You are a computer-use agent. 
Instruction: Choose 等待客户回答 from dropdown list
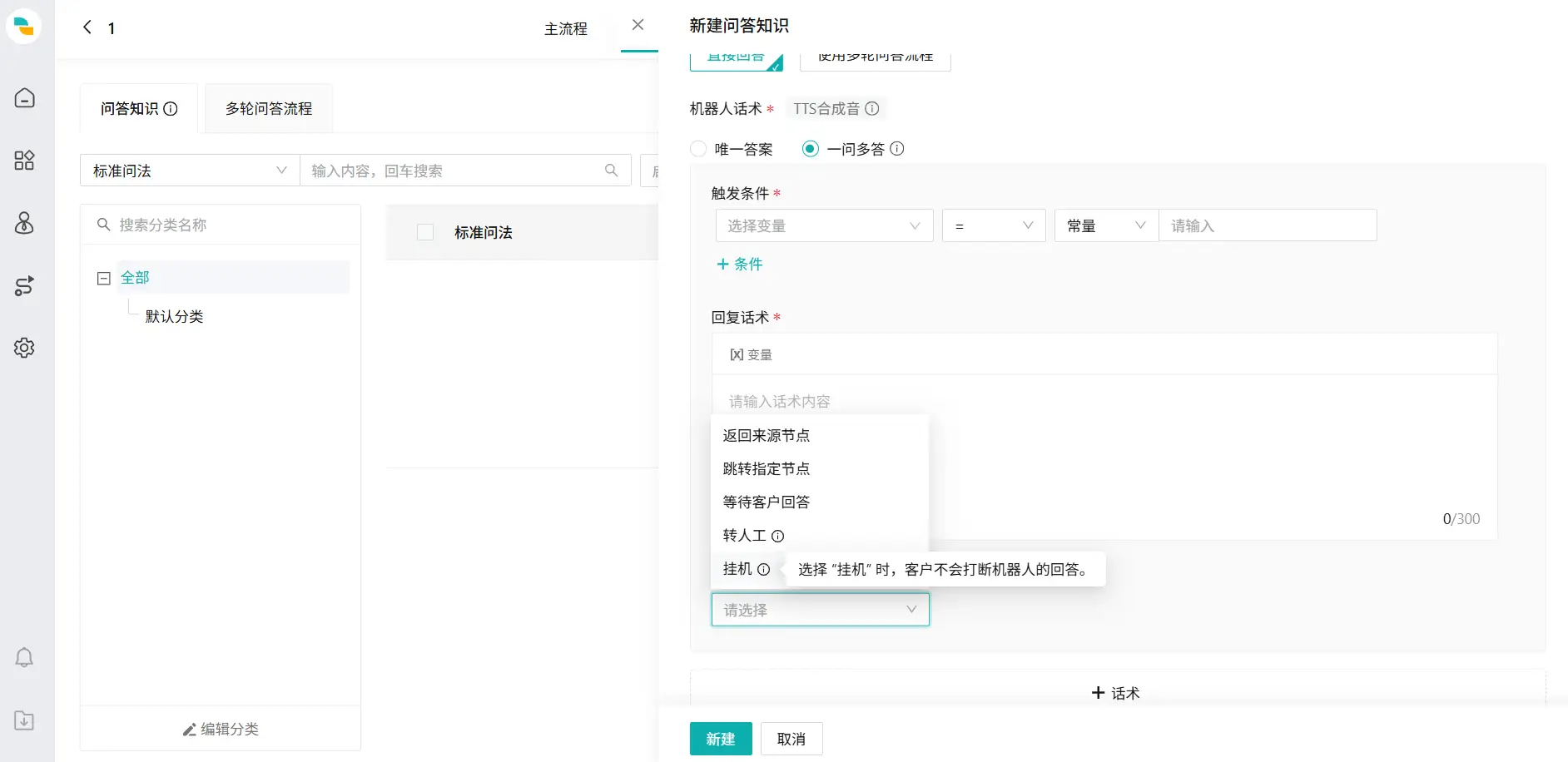click(820, 502)
